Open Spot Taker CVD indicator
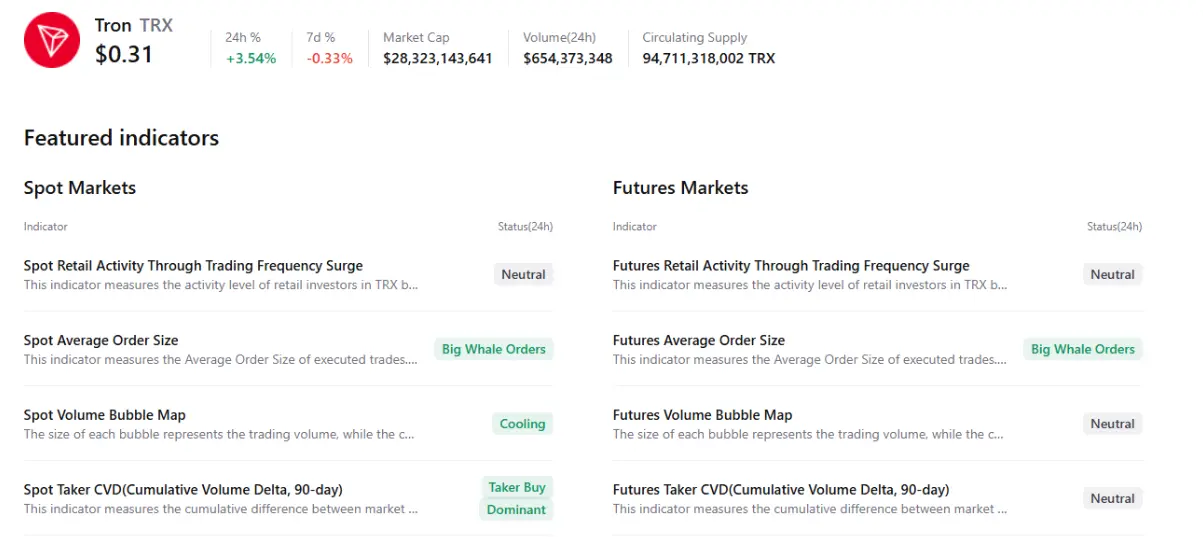 pyautogui.click(x=183, y=490)
